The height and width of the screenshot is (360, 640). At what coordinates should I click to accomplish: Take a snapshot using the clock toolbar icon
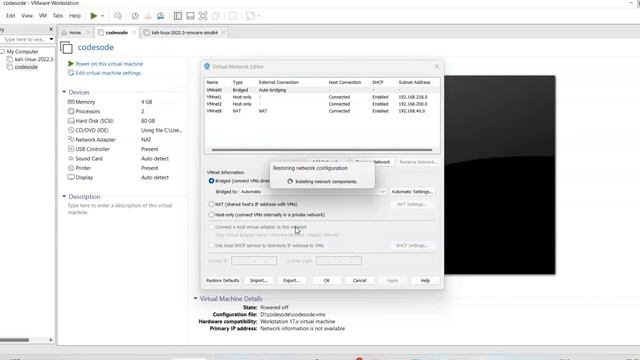click(x=135, y=16)
